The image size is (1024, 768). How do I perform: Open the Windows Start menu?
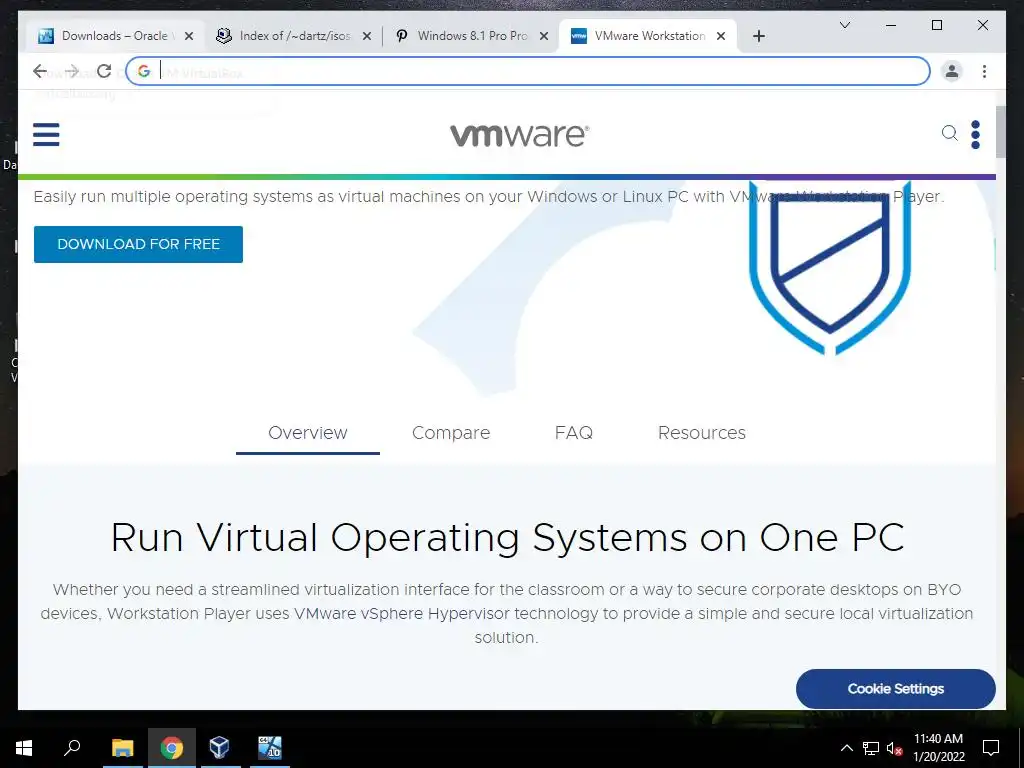(24, 748)
